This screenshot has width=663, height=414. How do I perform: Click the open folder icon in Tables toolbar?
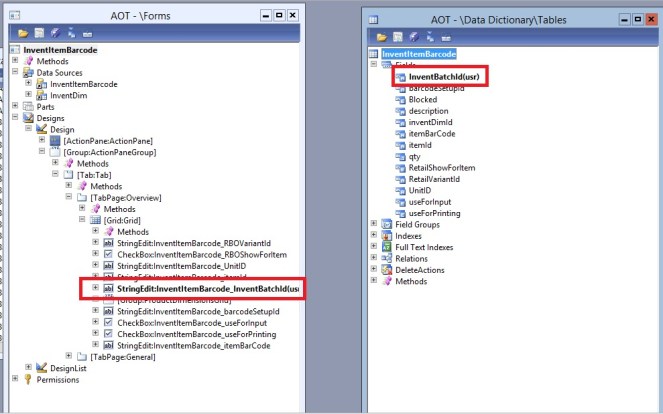tap(383, 36)
